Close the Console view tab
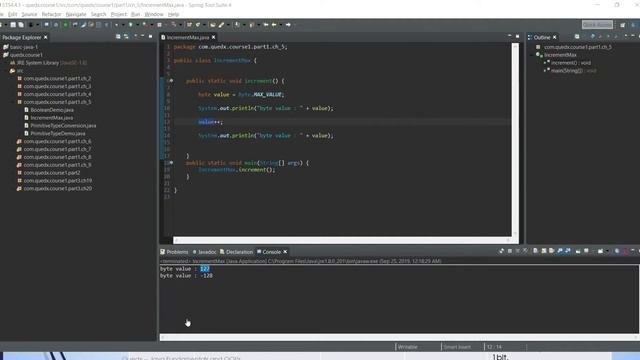The height and width of the screenshot is (360, 640). 285,252
